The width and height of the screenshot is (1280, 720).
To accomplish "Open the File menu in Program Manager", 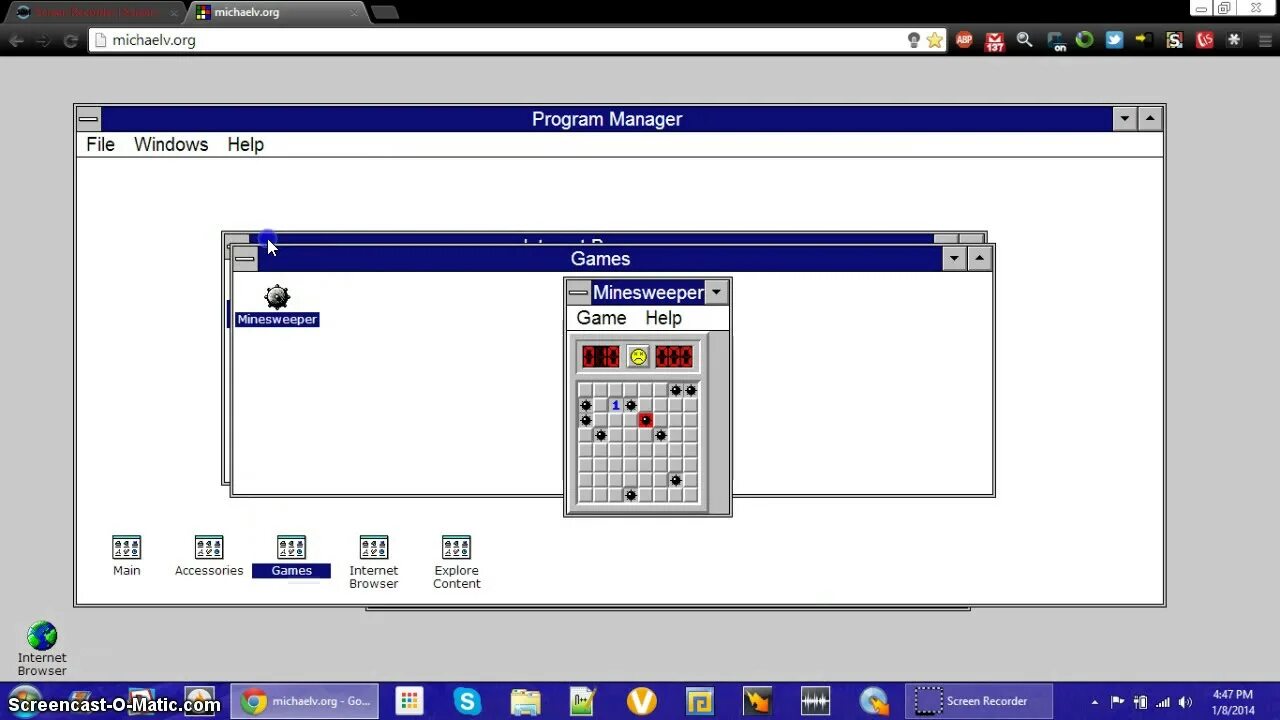I will tap(100, 145).
